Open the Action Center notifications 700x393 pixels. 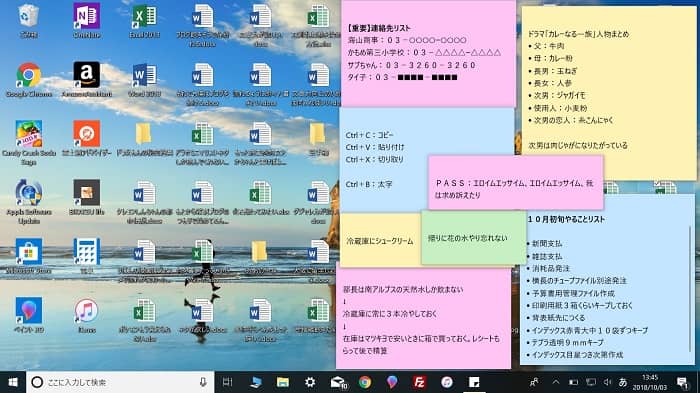[x=682, y=382]
